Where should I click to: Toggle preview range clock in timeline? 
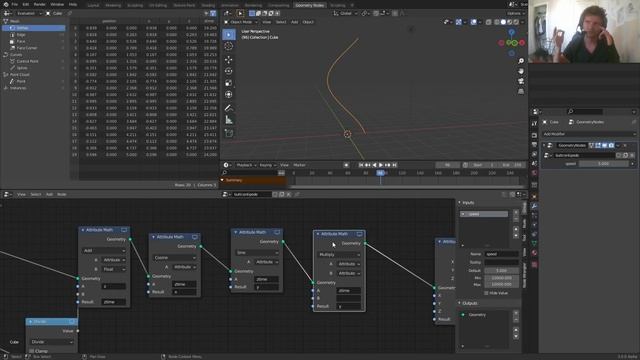[x=465, y=165]
